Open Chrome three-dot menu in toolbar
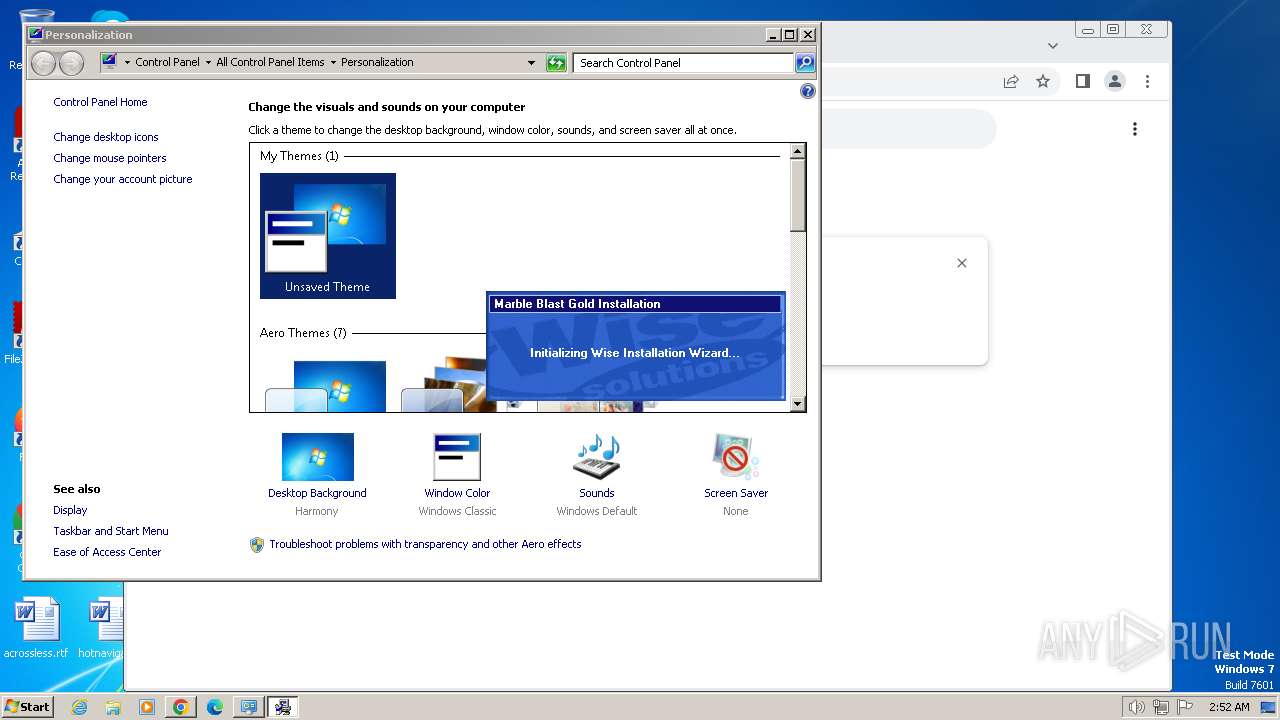This screenshot has height=720, width=1280. coord(1147,82)
